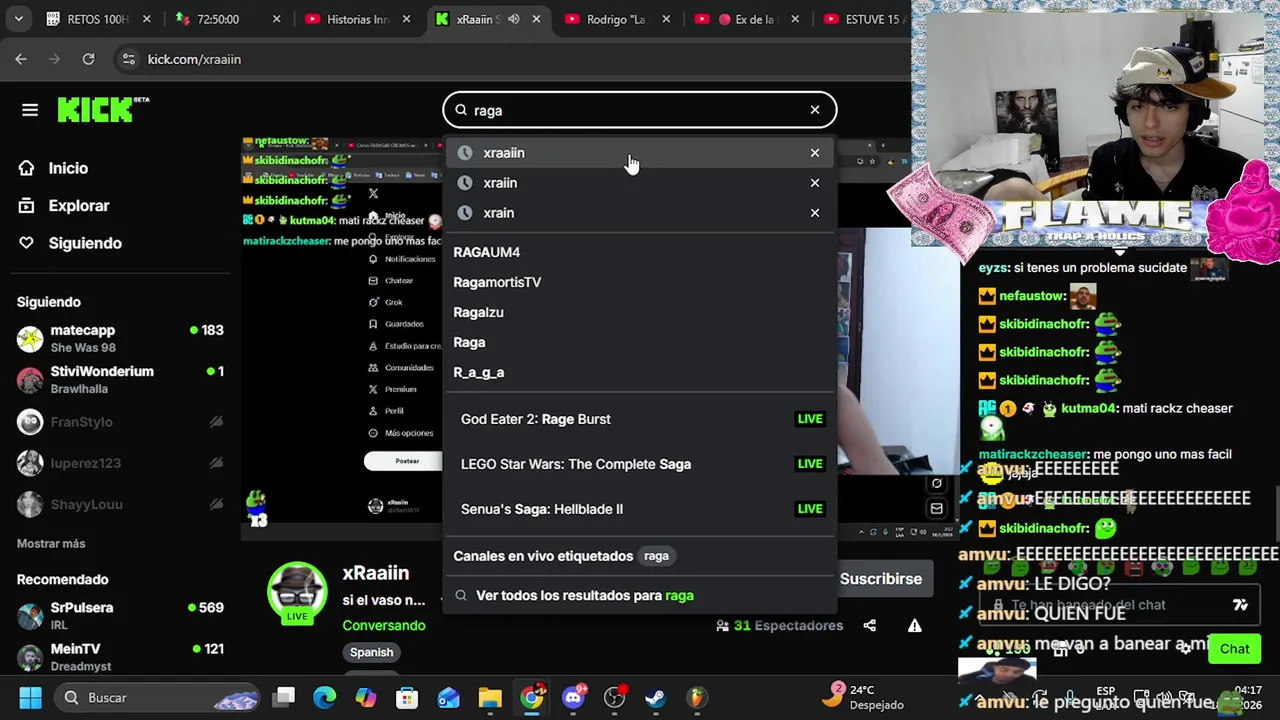Click site info icon in address bar
Image resolution: width=1280 pixels, height=720 pixels.
(x=128, y=59)
